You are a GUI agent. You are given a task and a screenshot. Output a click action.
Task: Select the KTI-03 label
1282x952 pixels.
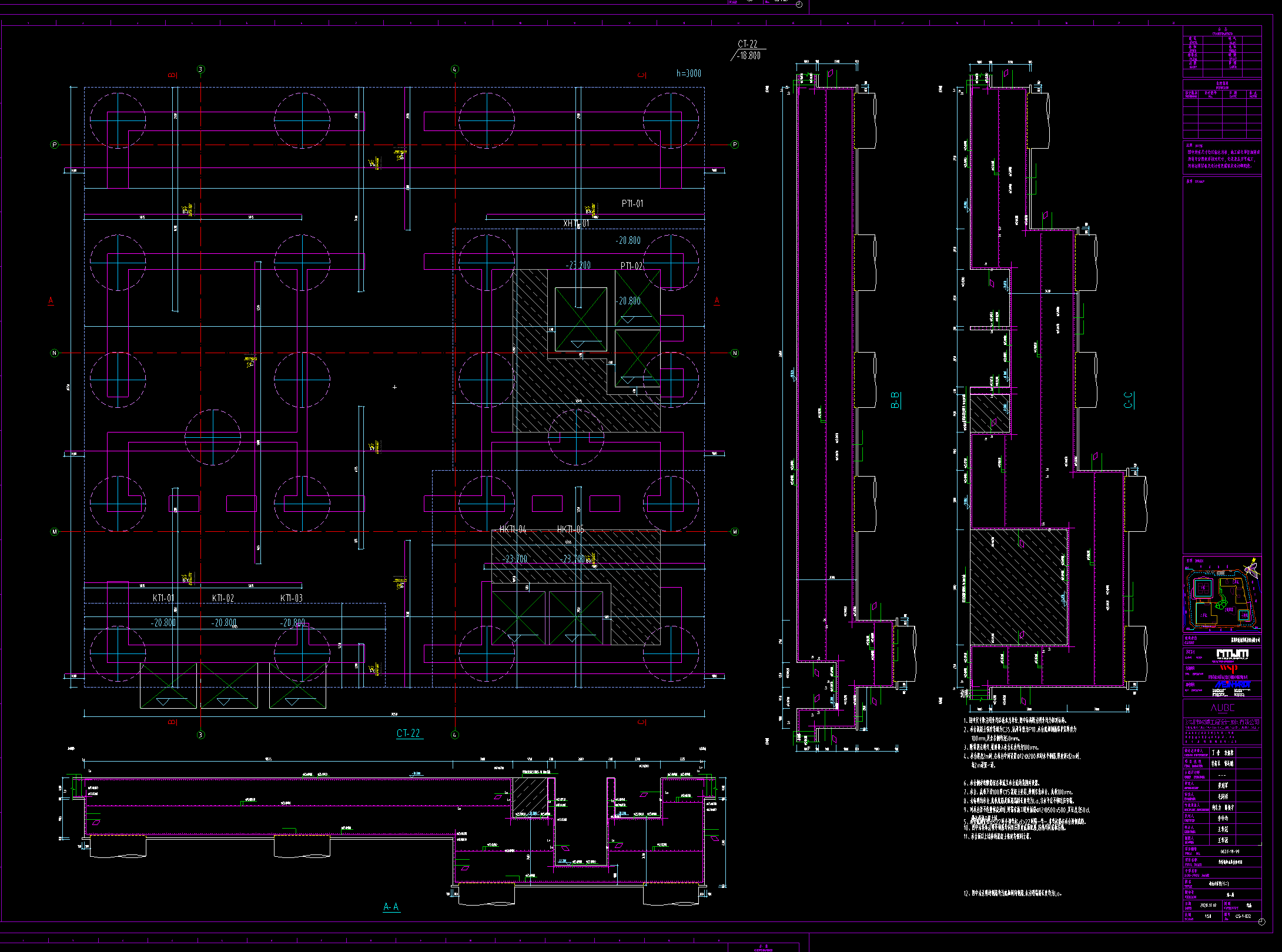(292, 598)
